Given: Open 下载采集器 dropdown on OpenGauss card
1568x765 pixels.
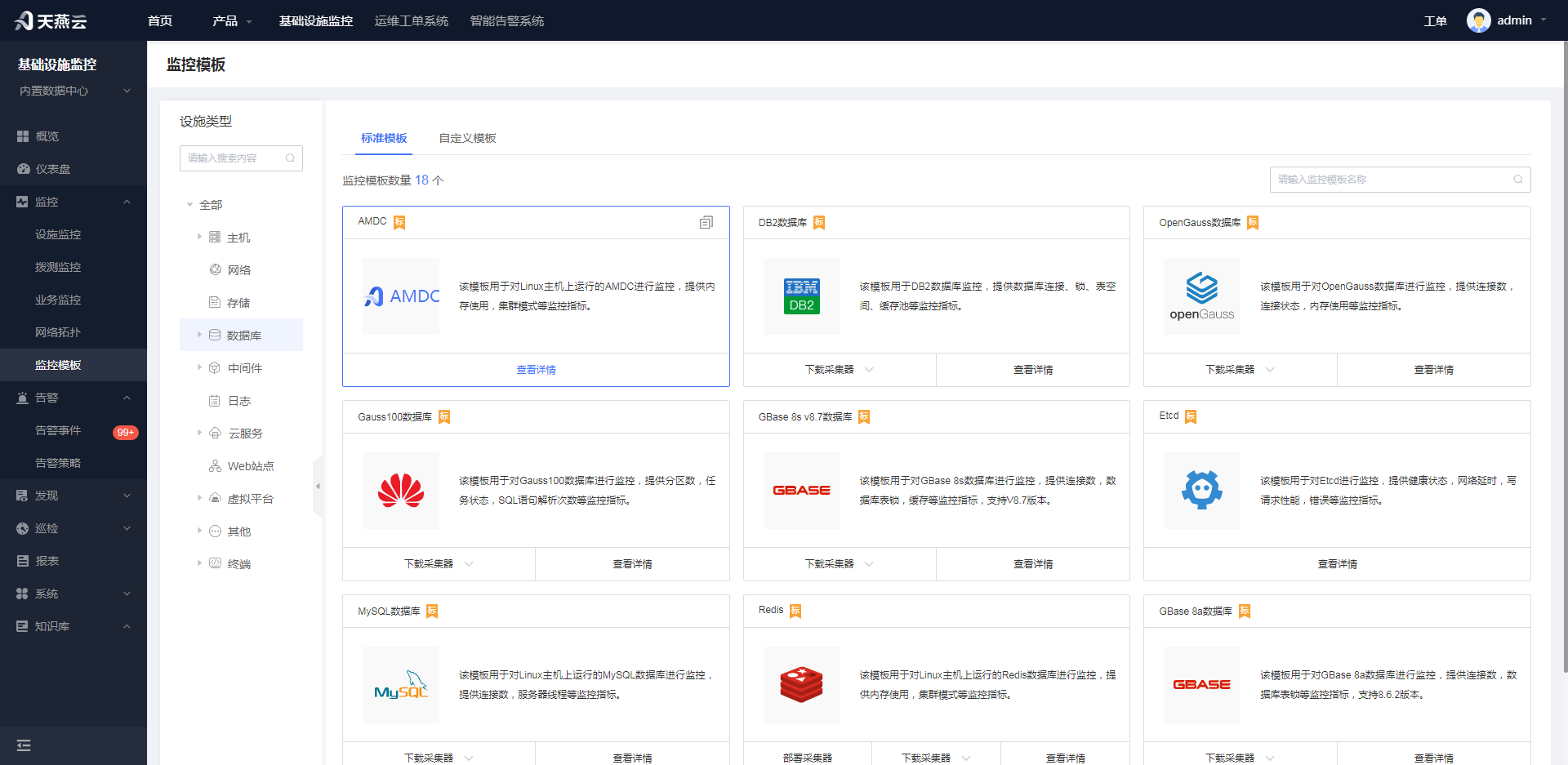Looking at the screenshot, I should (x=1240, y=370).
